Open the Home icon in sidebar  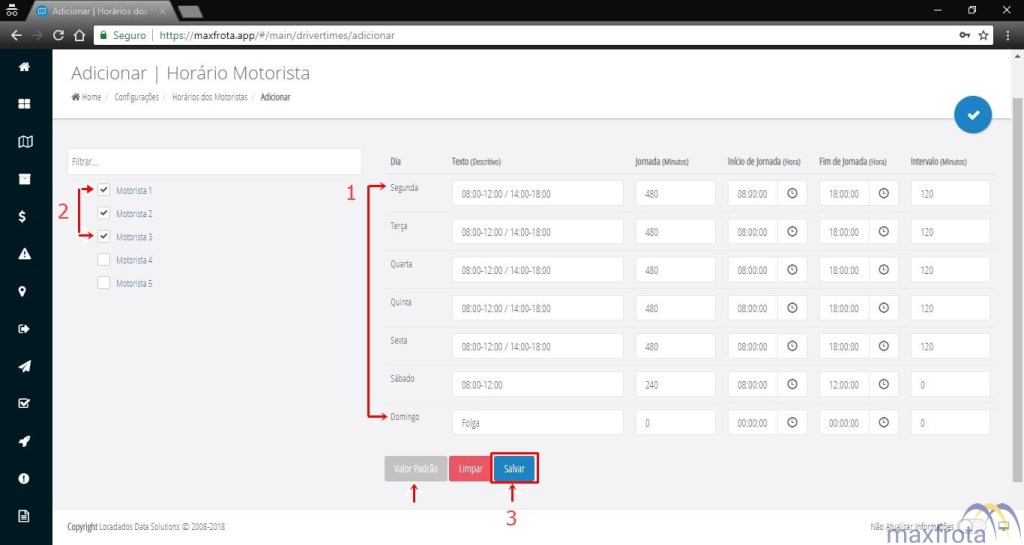coord(25,67)
